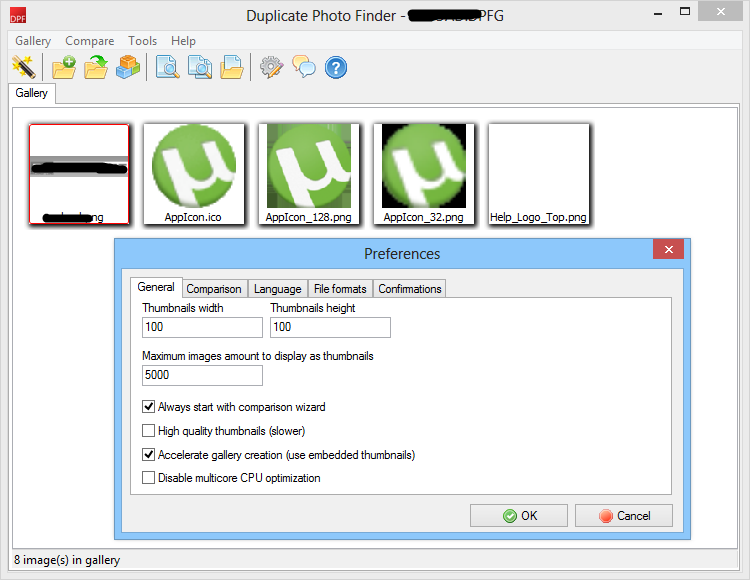Open preferences via gear and pencil icon
The height and width of the screenshot is (580, 750).
272,67
